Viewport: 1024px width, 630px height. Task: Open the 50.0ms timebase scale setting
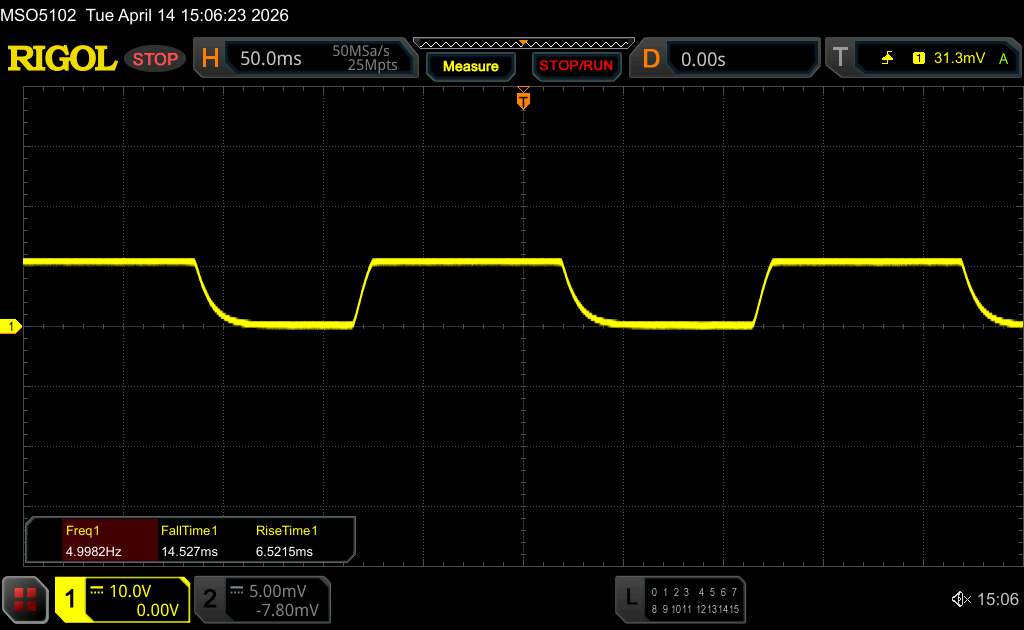[x=271, y=59]
